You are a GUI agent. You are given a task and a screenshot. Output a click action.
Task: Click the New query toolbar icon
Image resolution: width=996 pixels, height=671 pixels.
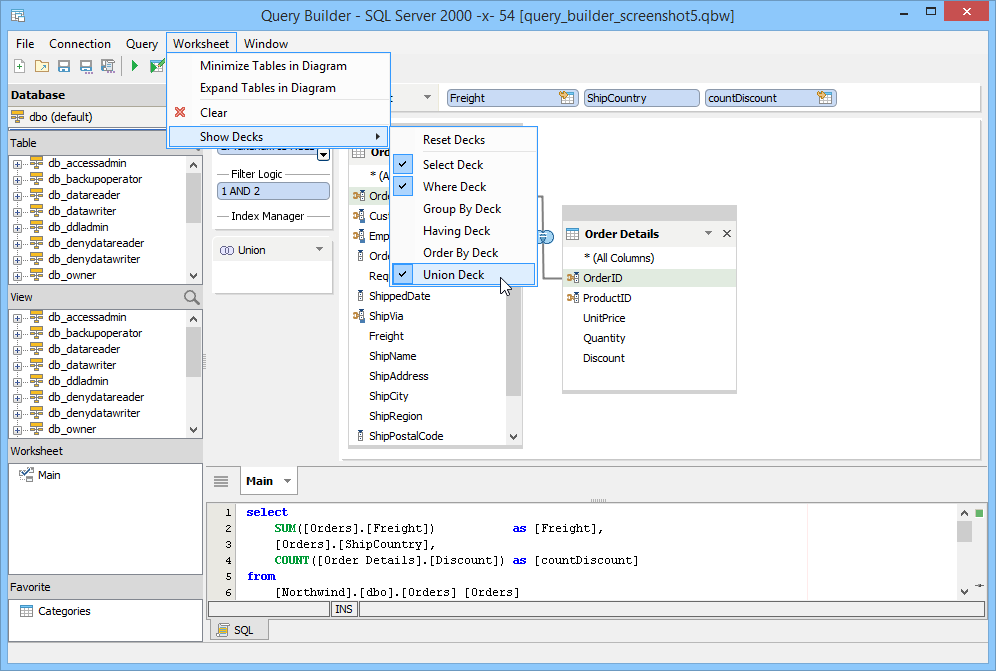point(20,66)
